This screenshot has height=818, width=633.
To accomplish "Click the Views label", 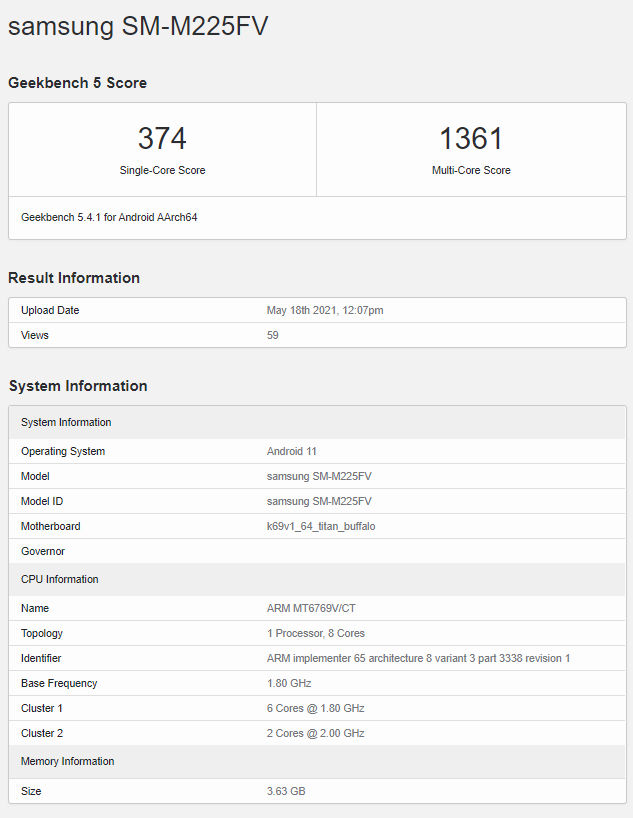I will point(34,335).
